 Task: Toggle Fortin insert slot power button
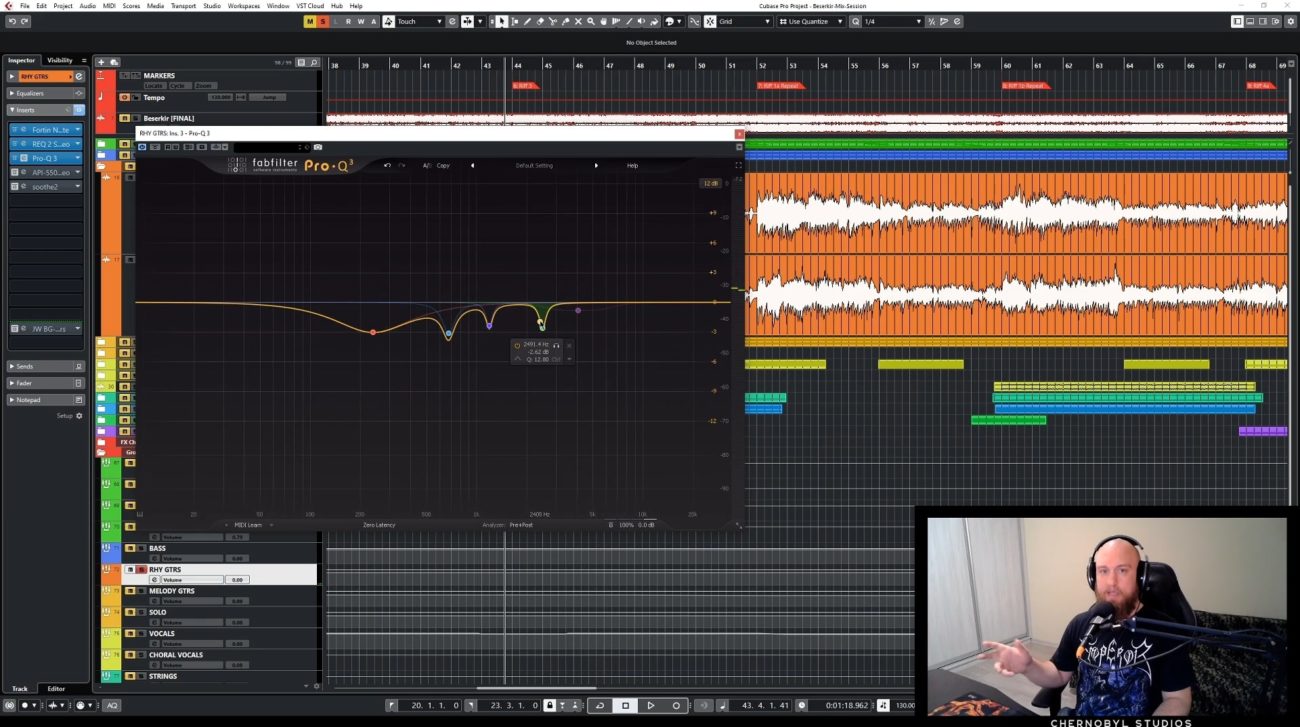(x=14, y=130)
